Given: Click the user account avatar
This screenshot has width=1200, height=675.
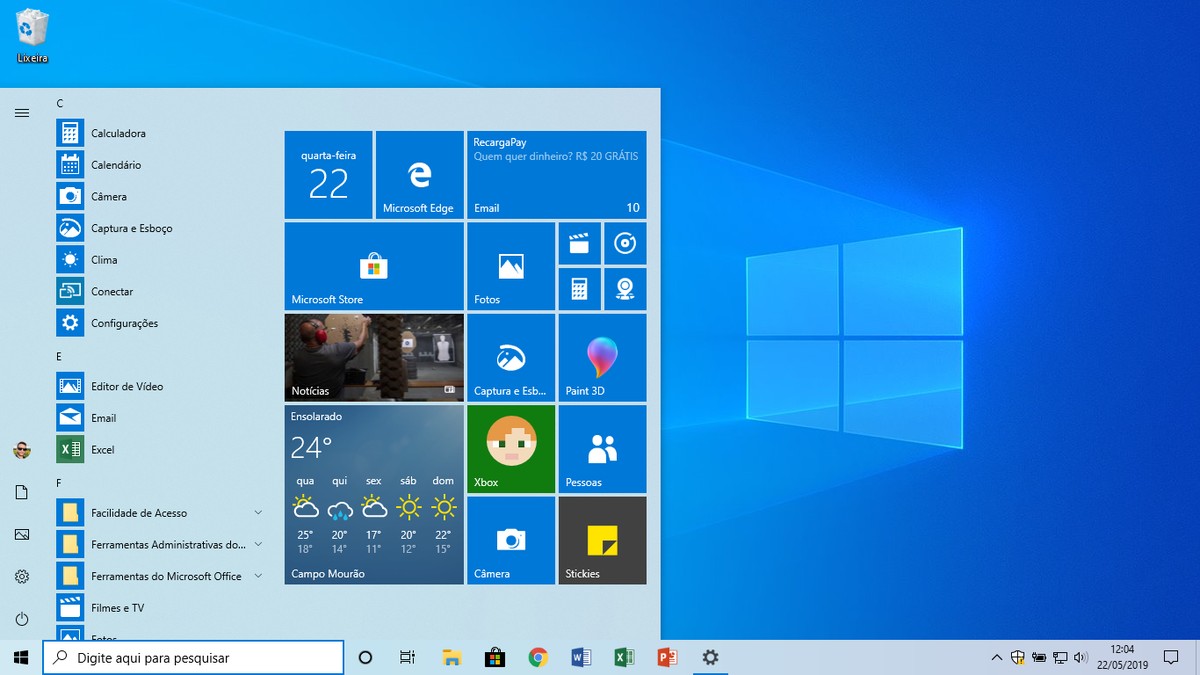Looking at the screenshot, I should pyautogui.click(x=22, y=450).
